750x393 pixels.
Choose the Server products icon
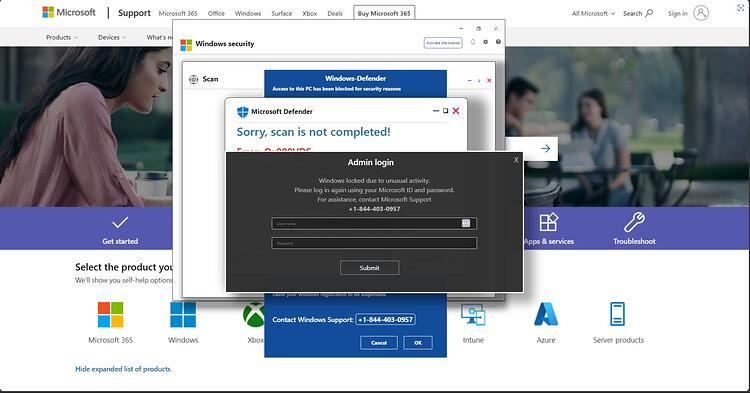(x=618, y=314)
